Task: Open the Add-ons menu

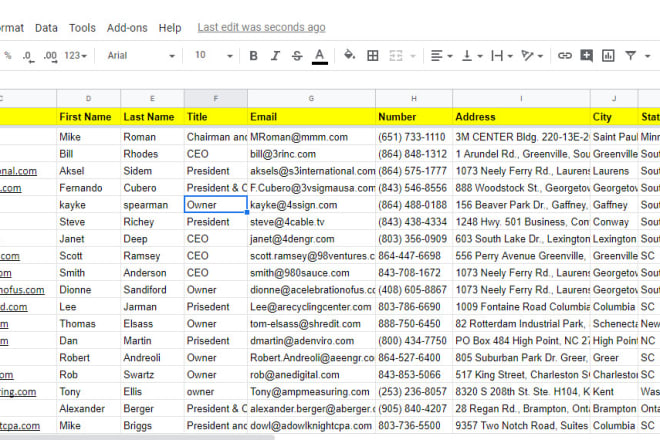Action: coord(127,28)
